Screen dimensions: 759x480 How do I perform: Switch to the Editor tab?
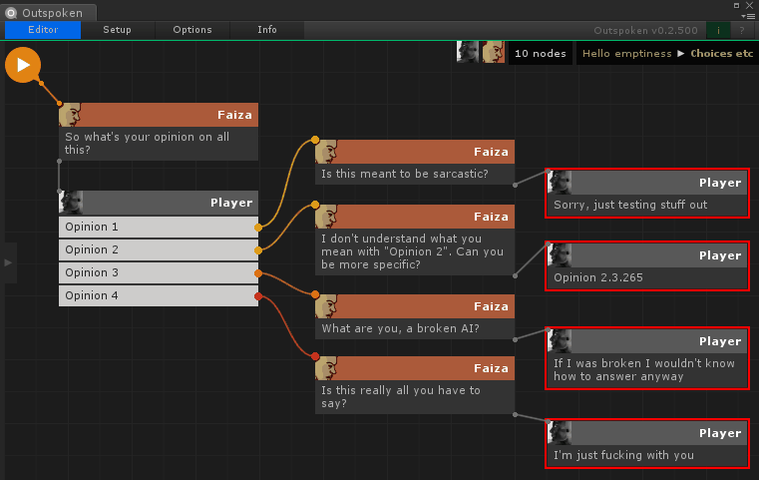pyautogui.click(x=43, y=30)
